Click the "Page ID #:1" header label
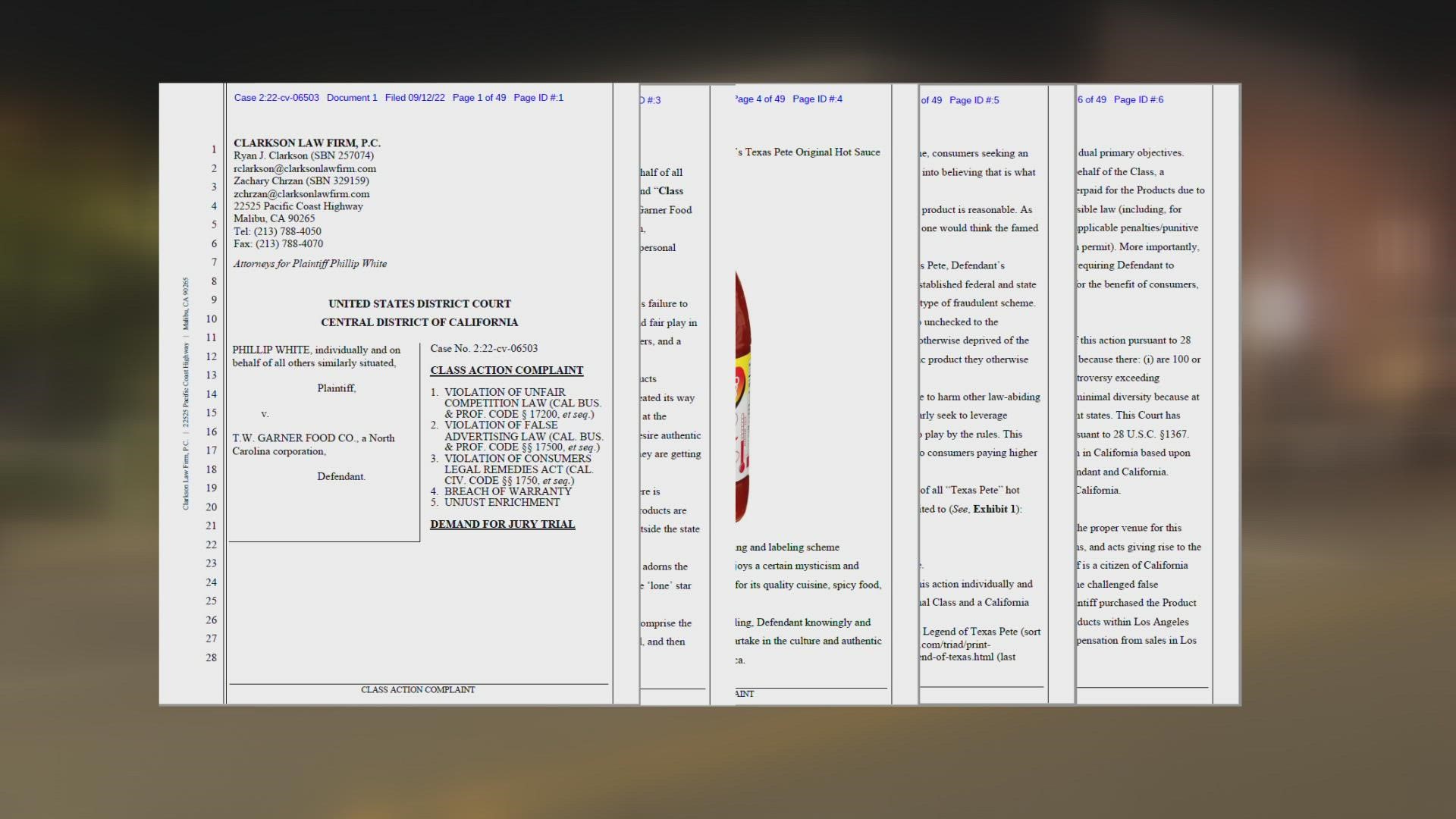Image resolution: width=1456 pixels, height=819 pixels. pyautogui.click(x=538, y=98)
